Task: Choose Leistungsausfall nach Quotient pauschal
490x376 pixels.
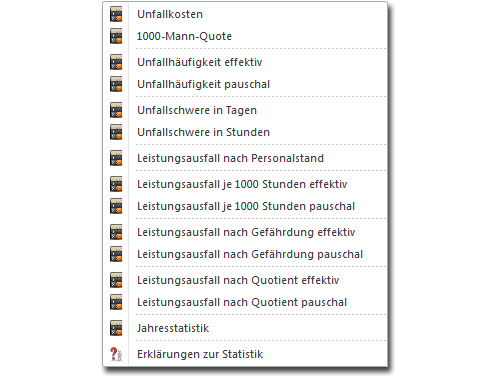Action: (x=242, y=302)
